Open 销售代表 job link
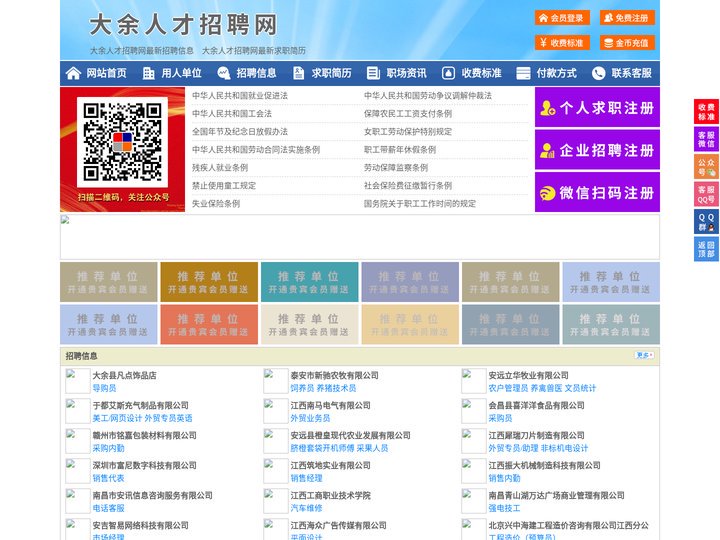Image resolution: width=720 pixels, height=540 pixels. [108, 478]
